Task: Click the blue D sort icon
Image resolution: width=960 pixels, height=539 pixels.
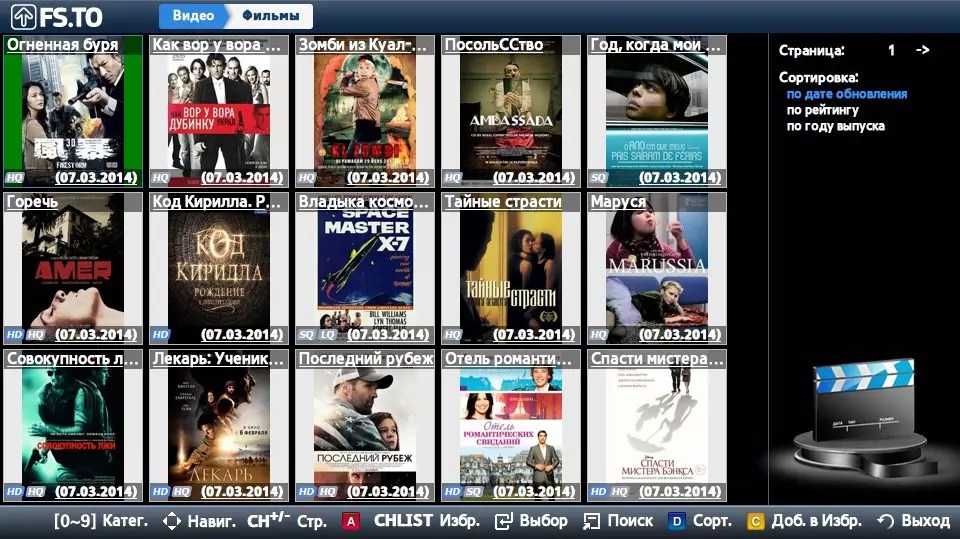Action: point(677,521)
